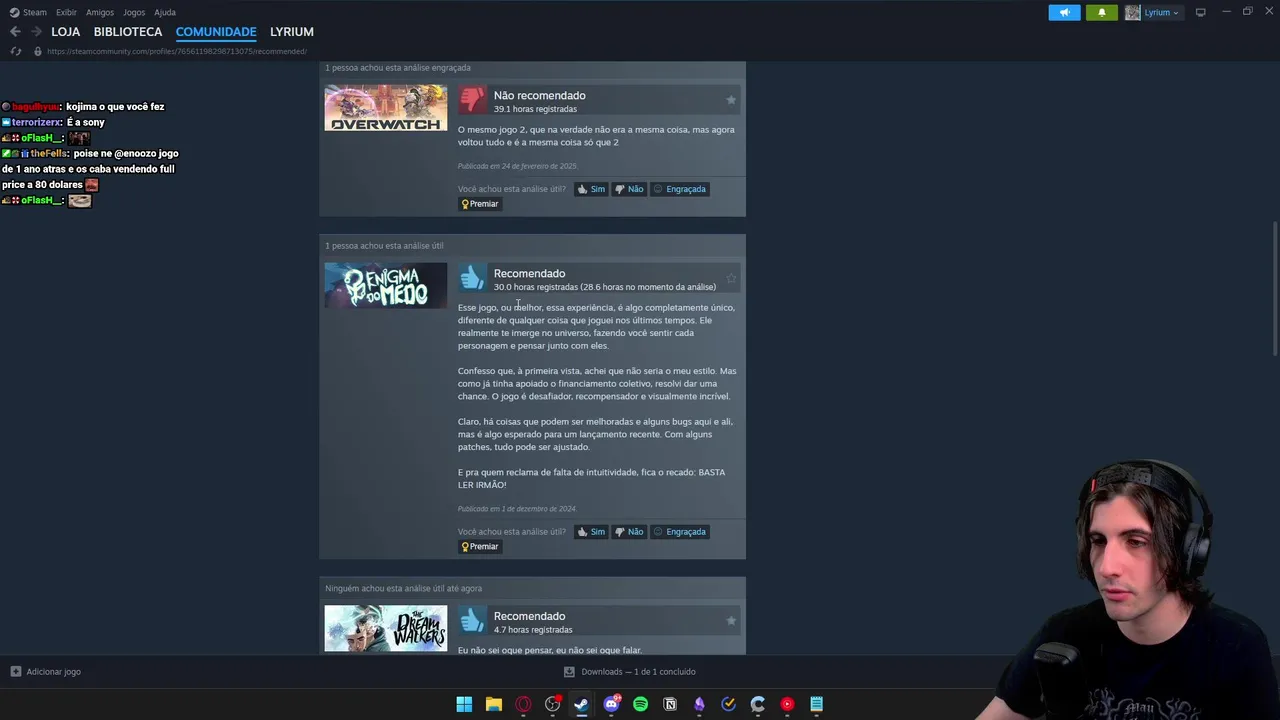1280x720 pixels.
Task: Open Discord from the taskbar
Action: pyautogui.click(x=611, y=704)
